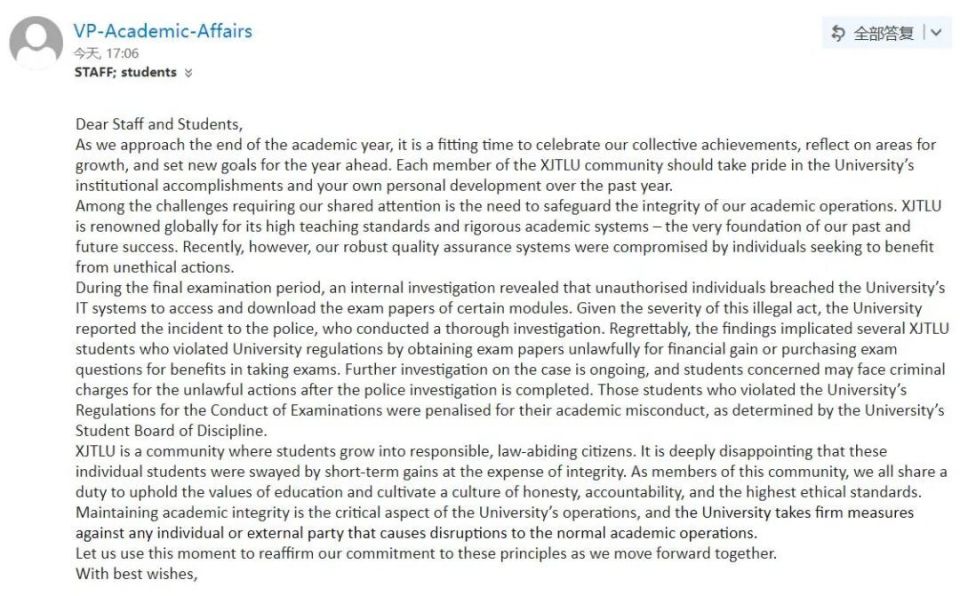Click the line starting 'Let us use this moment'
The image size is (960, 596).
[426, 554]
